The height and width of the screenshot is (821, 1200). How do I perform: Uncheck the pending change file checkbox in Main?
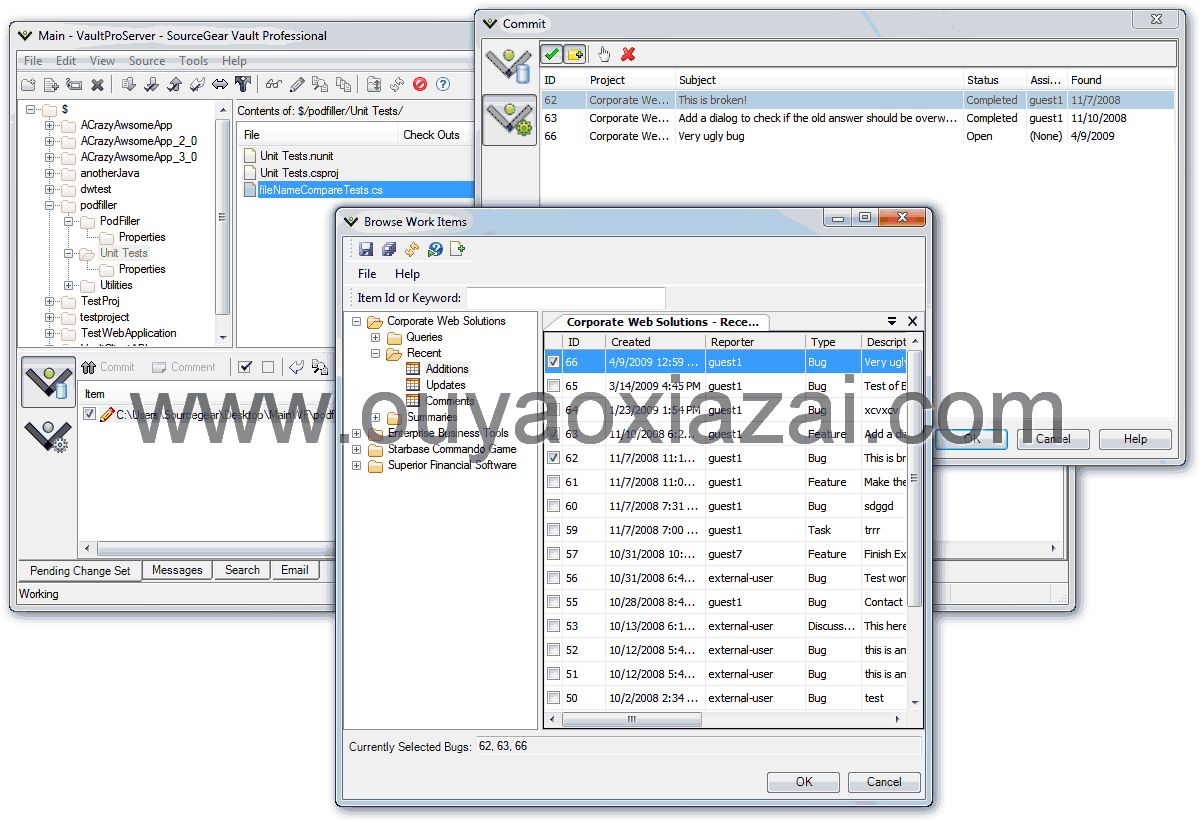90,414
